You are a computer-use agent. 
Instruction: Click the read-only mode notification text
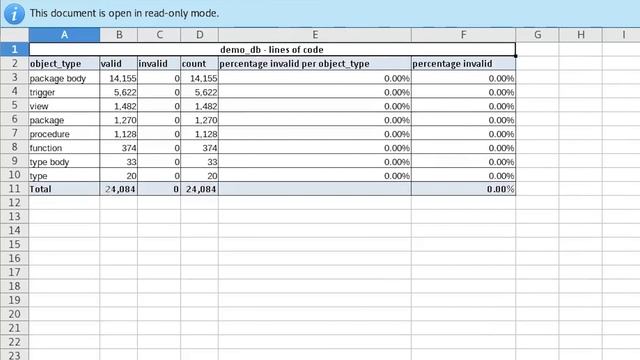[x=124, y=13]
